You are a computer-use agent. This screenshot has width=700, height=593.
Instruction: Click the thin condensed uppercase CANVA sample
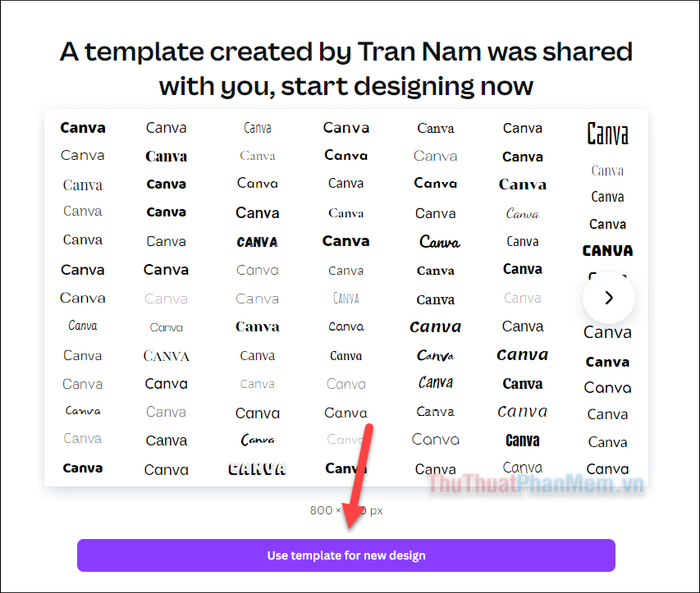pyautogui.click(x=346, y=298)
